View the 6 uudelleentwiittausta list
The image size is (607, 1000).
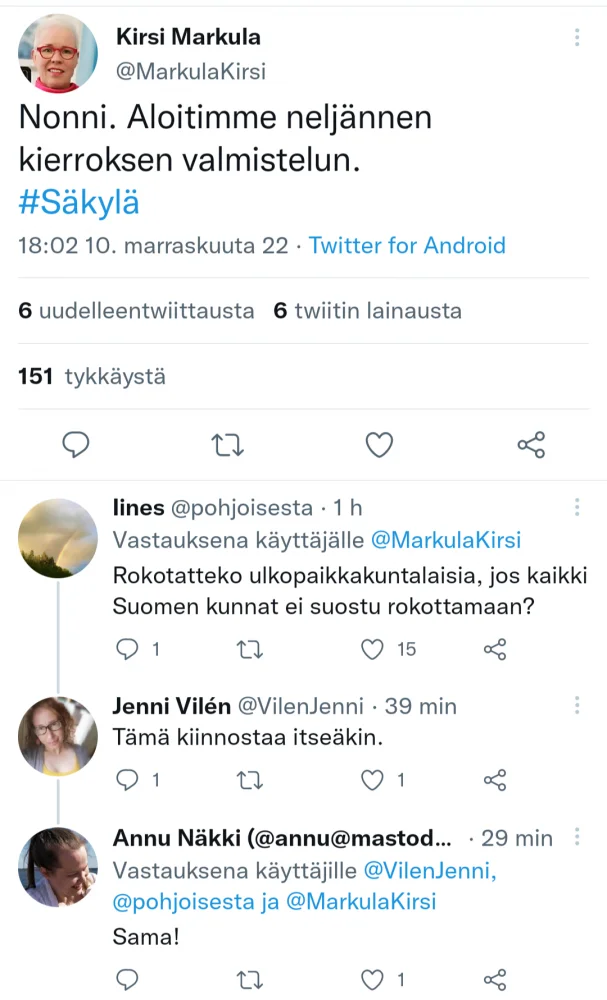tap(137, 311)
